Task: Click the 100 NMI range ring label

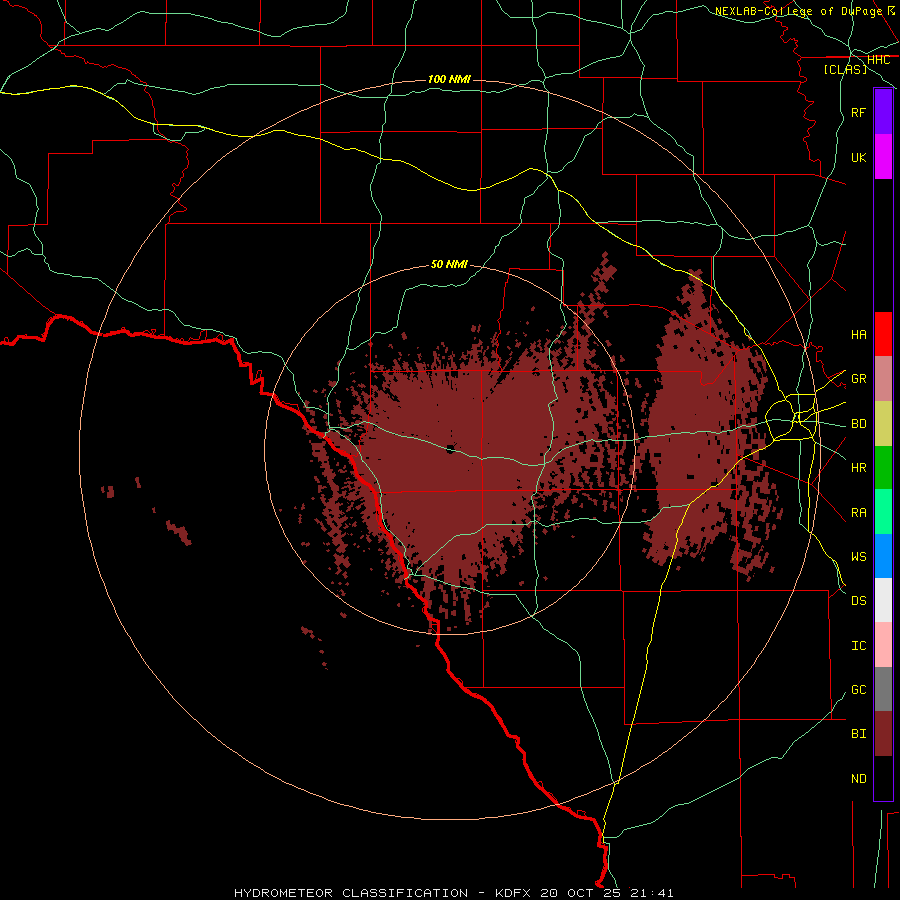Action: tap(449, 79)
